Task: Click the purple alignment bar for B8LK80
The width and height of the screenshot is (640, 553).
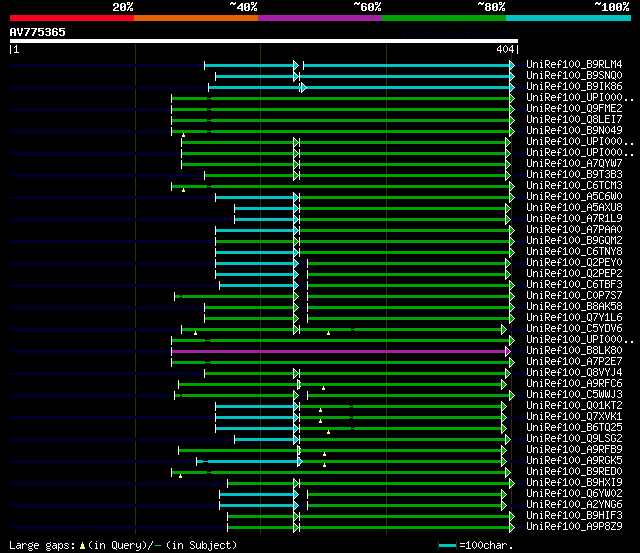Action: (339, 351)
